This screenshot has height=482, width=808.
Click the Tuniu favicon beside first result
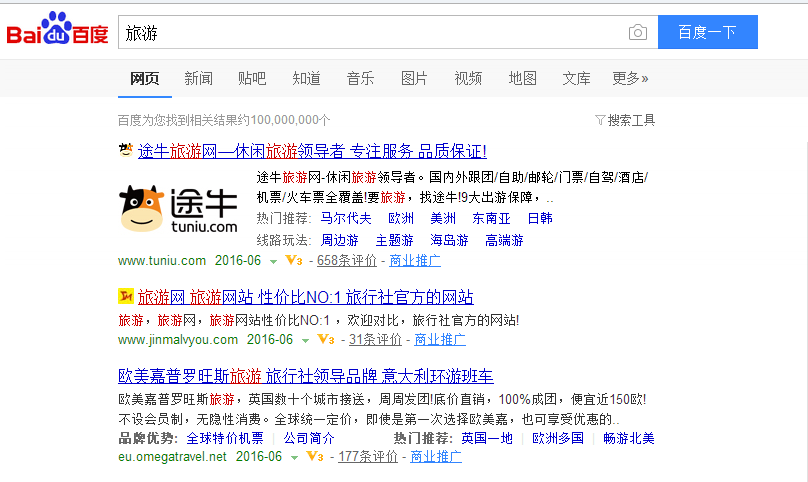click(125, 151)
